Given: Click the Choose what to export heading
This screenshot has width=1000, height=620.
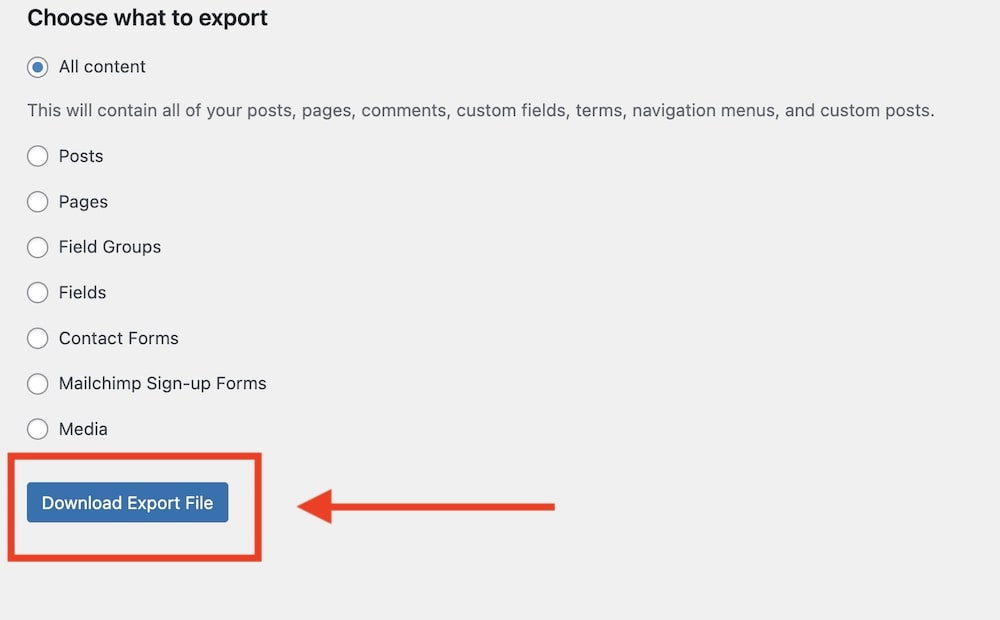Looking at the screenshot, I should point(147,18).
